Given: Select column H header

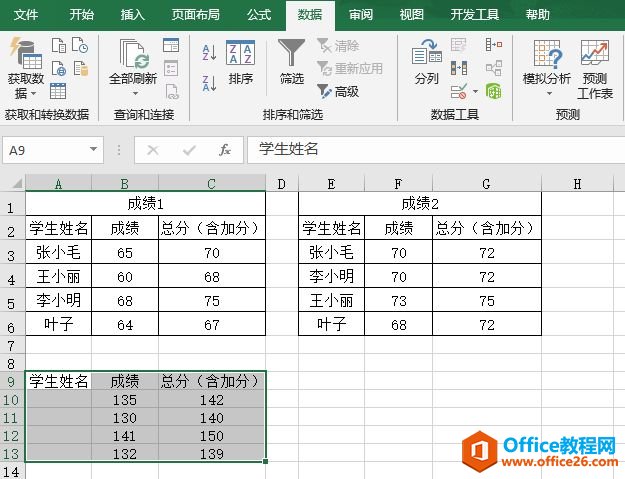Looking at the screenshot, I should click(x=577, y=184).
